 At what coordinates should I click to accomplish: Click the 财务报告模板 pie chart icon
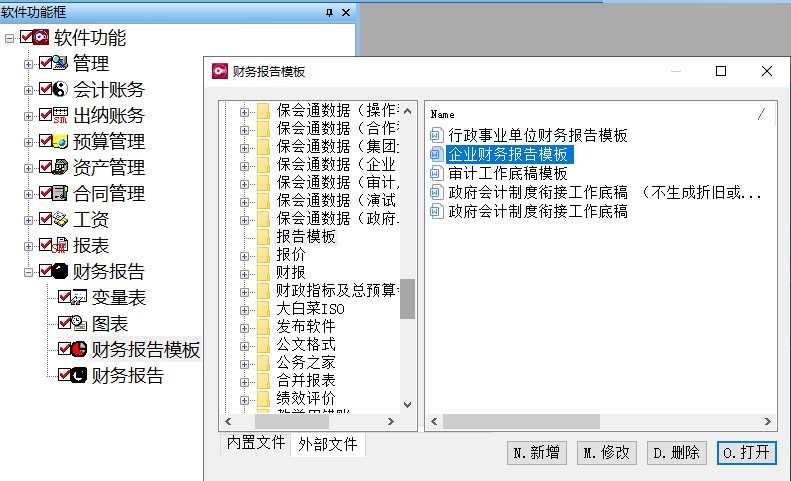pos(80,350)
